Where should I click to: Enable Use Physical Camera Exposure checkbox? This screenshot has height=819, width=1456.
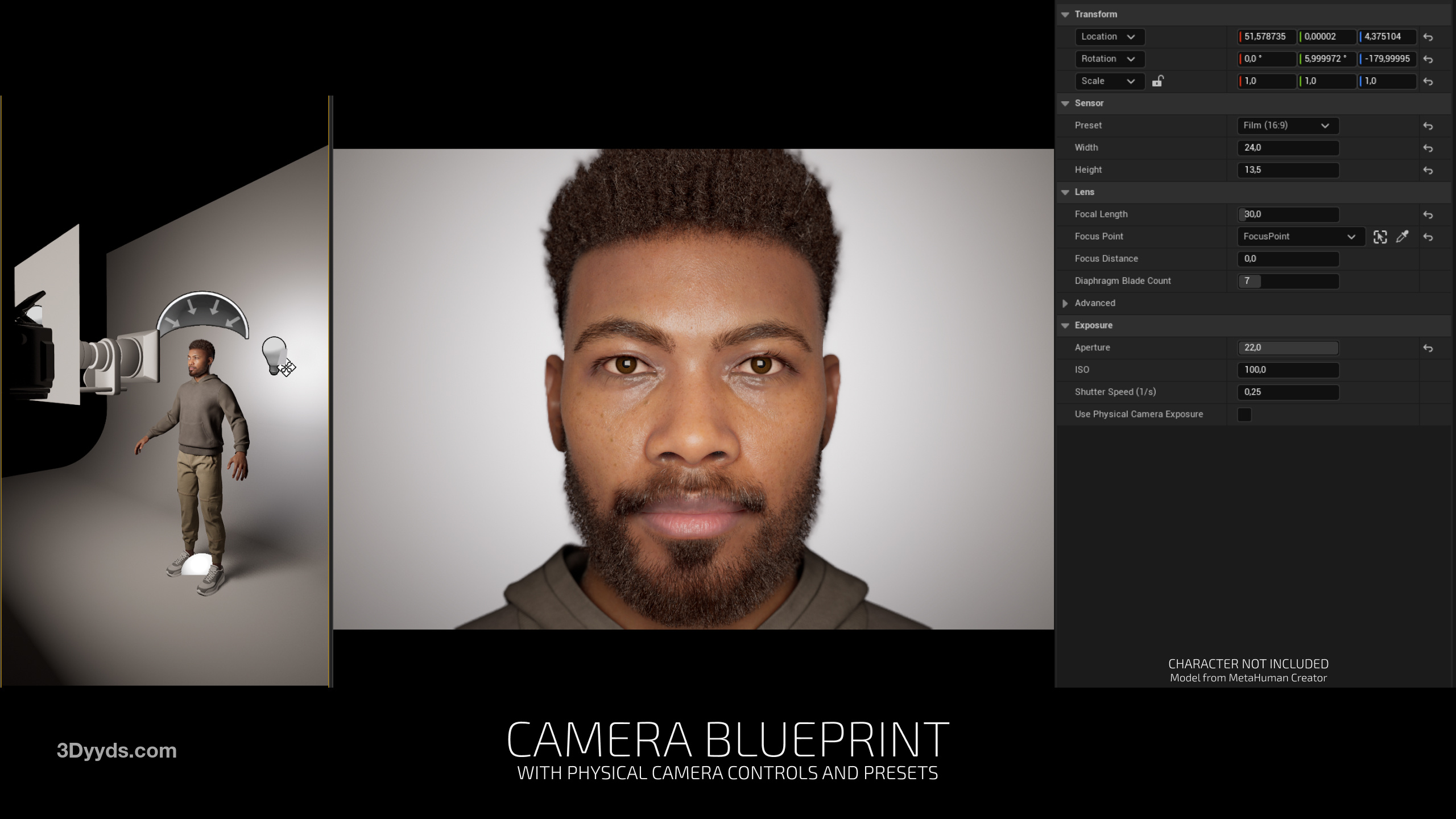1244,415
